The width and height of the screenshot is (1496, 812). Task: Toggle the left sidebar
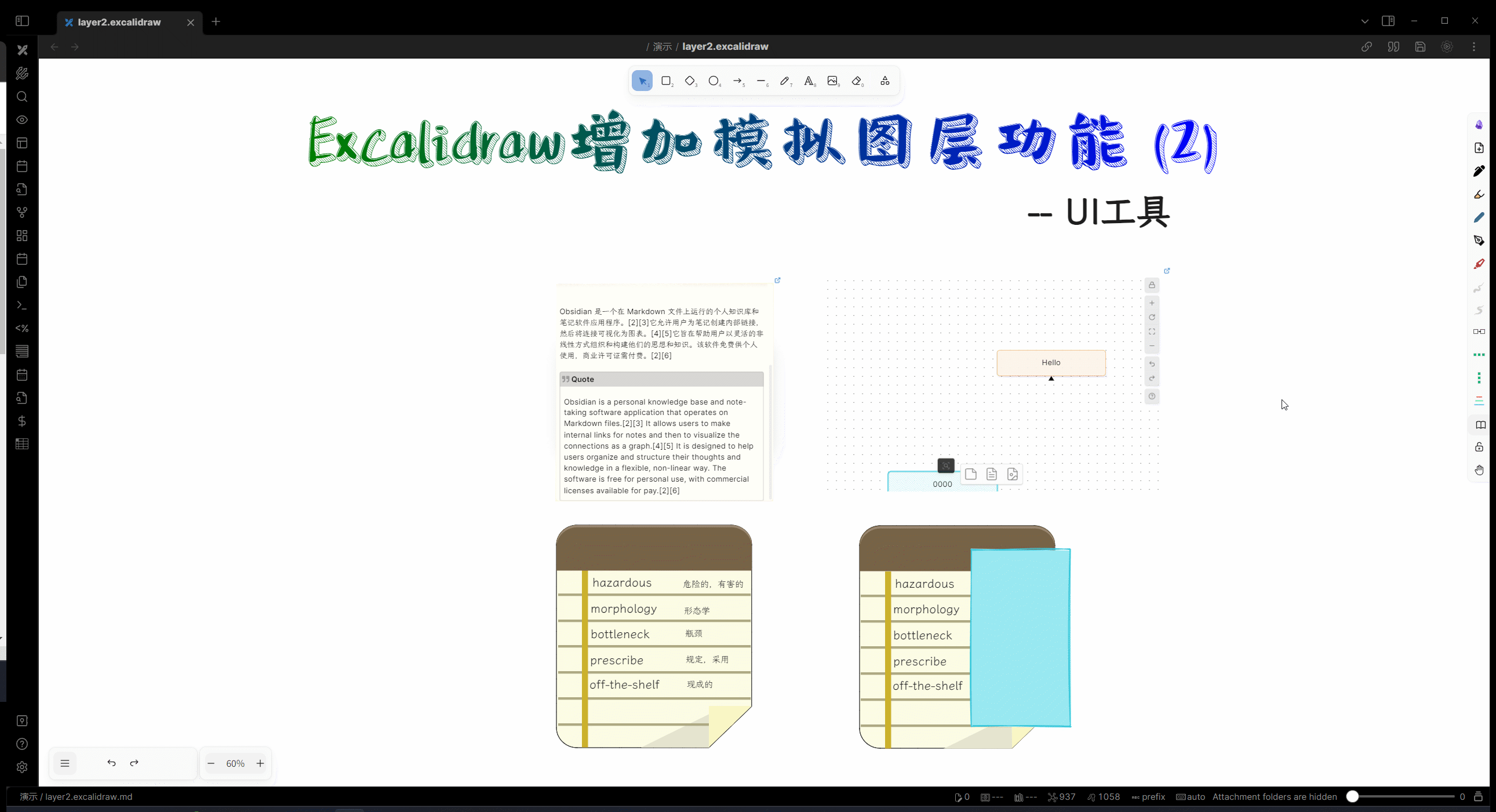[x=22, y=21]
